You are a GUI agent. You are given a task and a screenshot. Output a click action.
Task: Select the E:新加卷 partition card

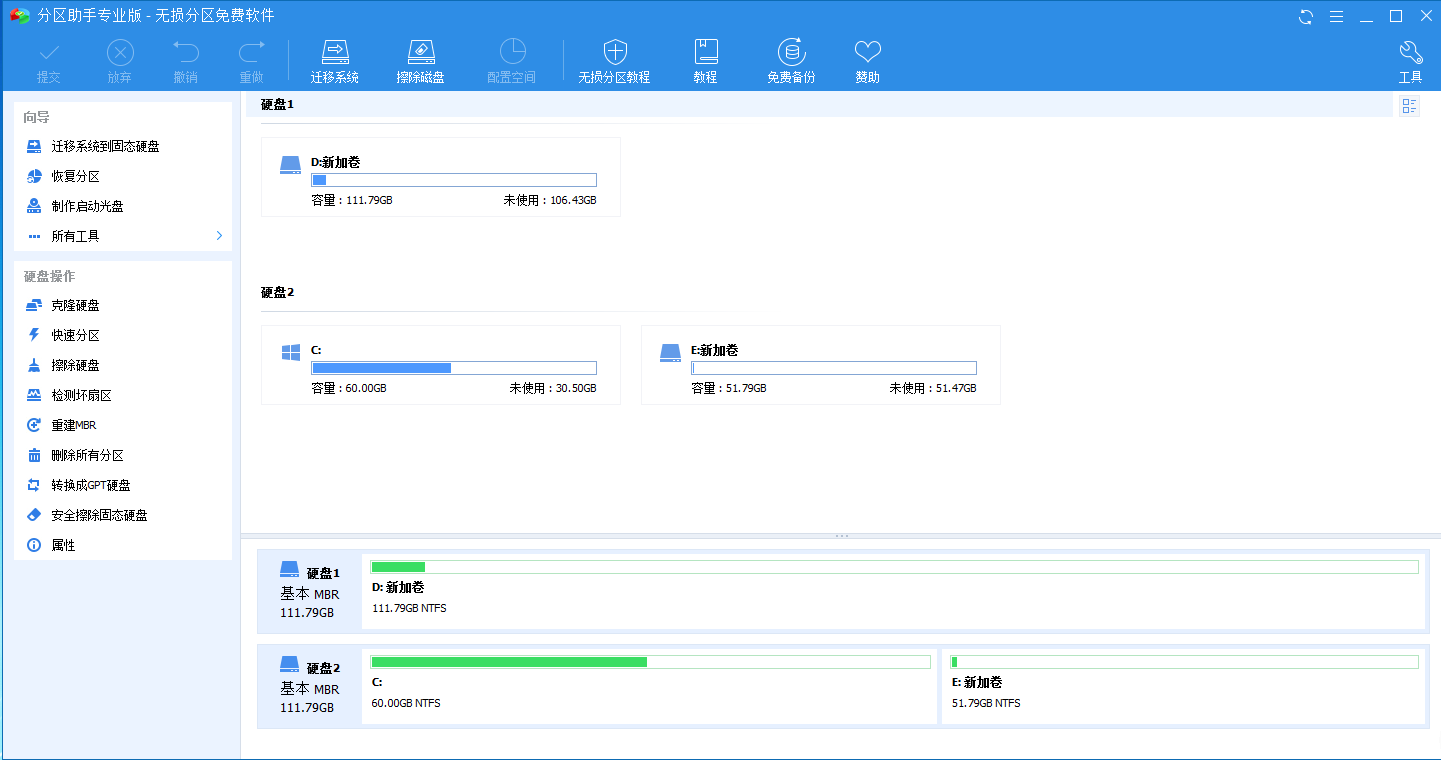(x=821, y=365)
